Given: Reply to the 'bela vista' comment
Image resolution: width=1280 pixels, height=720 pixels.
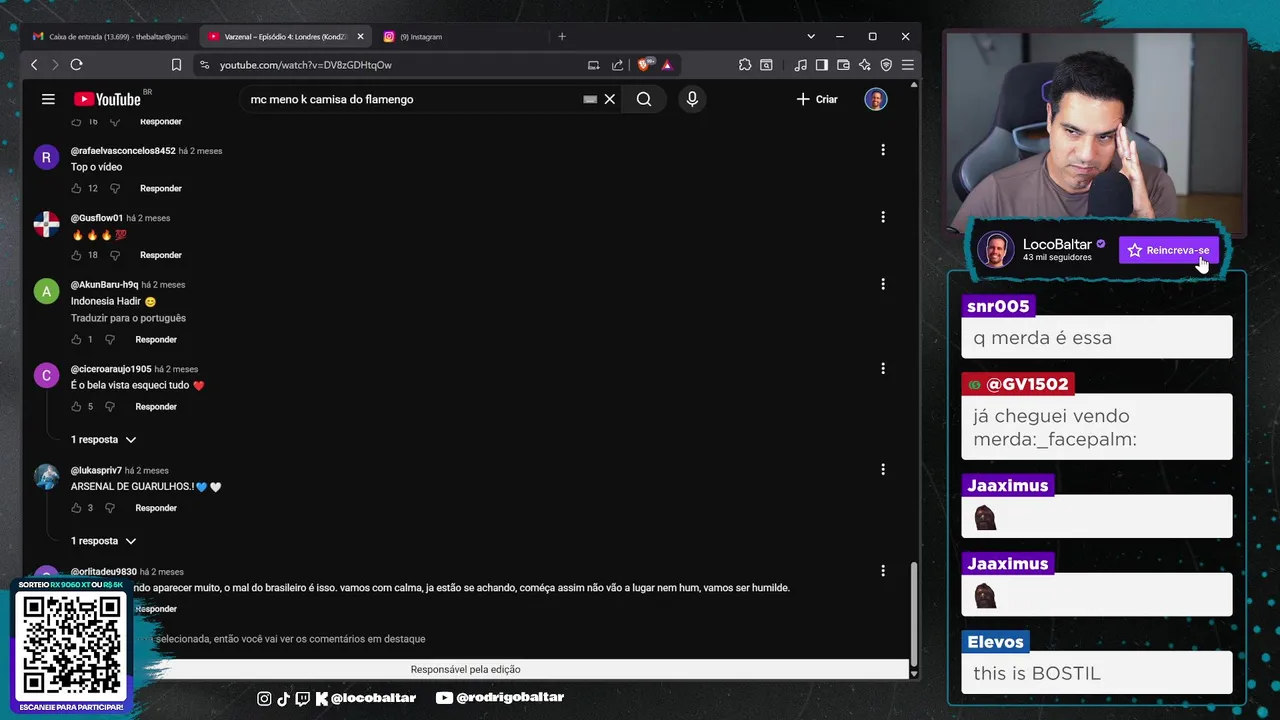Looking at the screenshot, I should click(156, 406).
